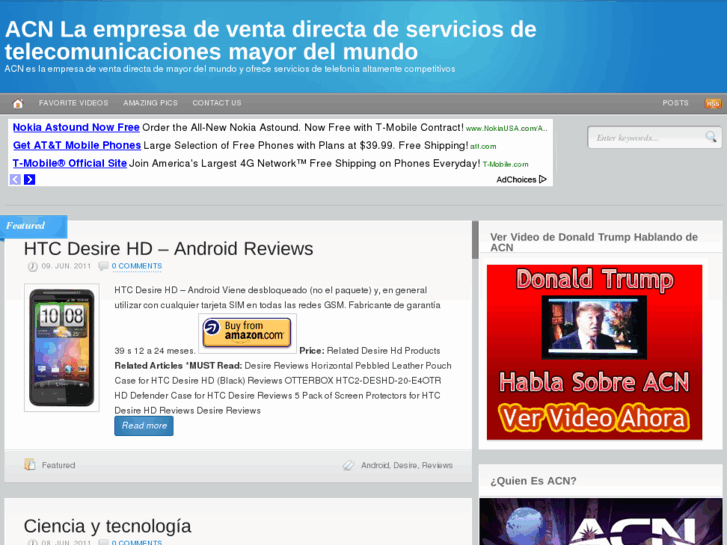Go to the home page icon
The image size is (727, 545).
coord(18,103)
